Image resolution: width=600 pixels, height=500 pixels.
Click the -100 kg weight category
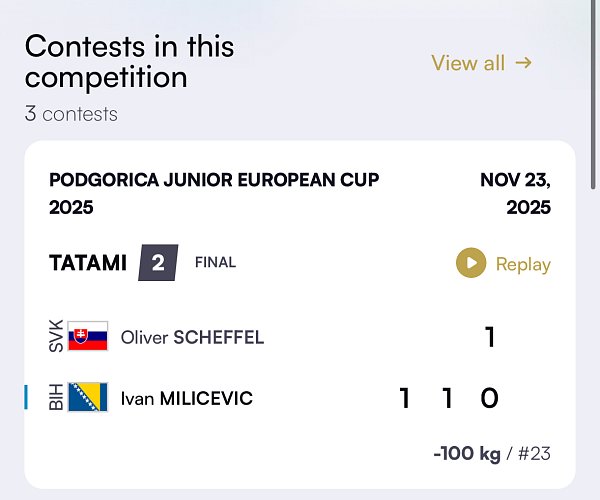click(x=466, y=454)
